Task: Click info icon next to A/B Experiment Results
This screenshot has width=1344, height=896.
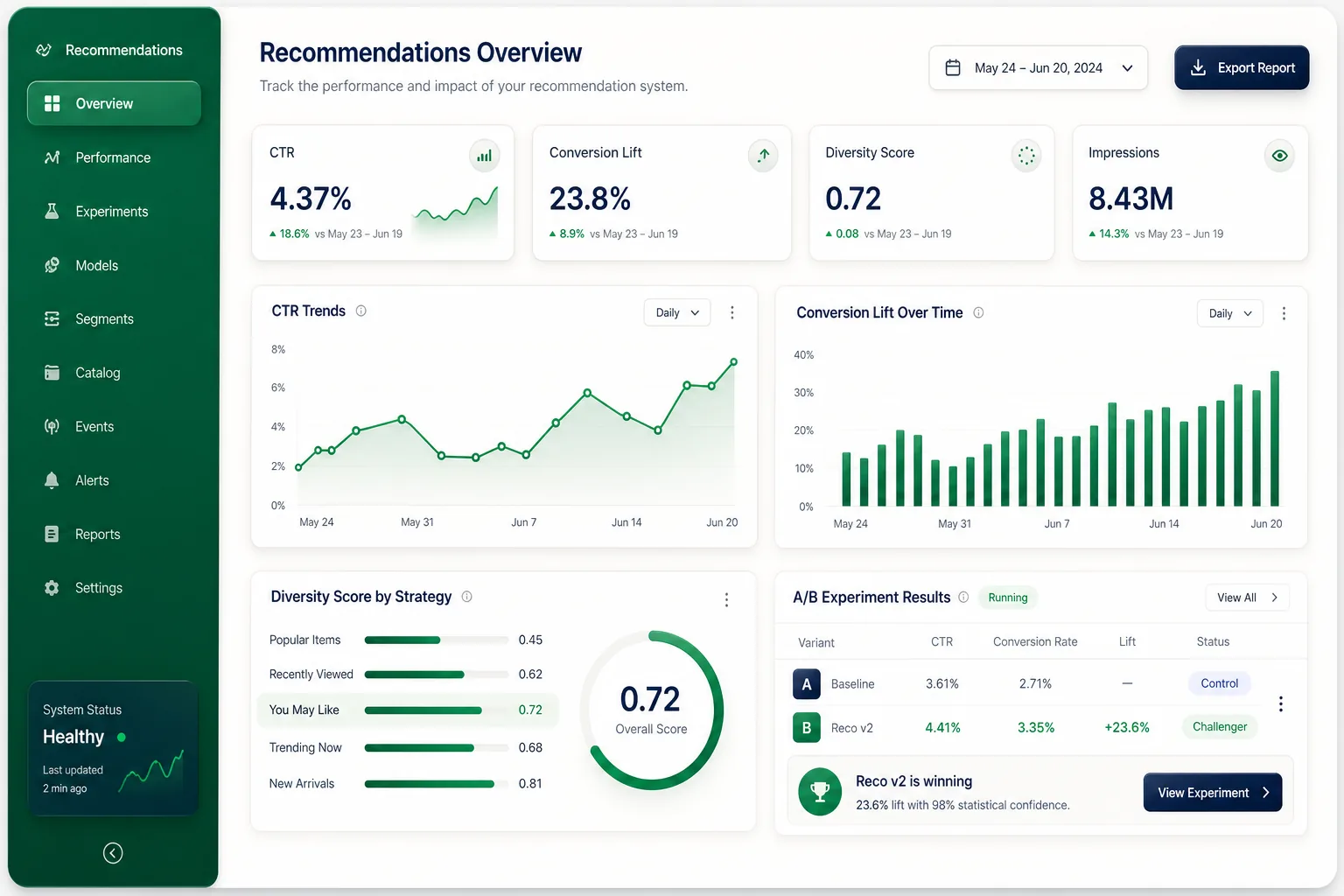Action: click(x=963, y=597)
